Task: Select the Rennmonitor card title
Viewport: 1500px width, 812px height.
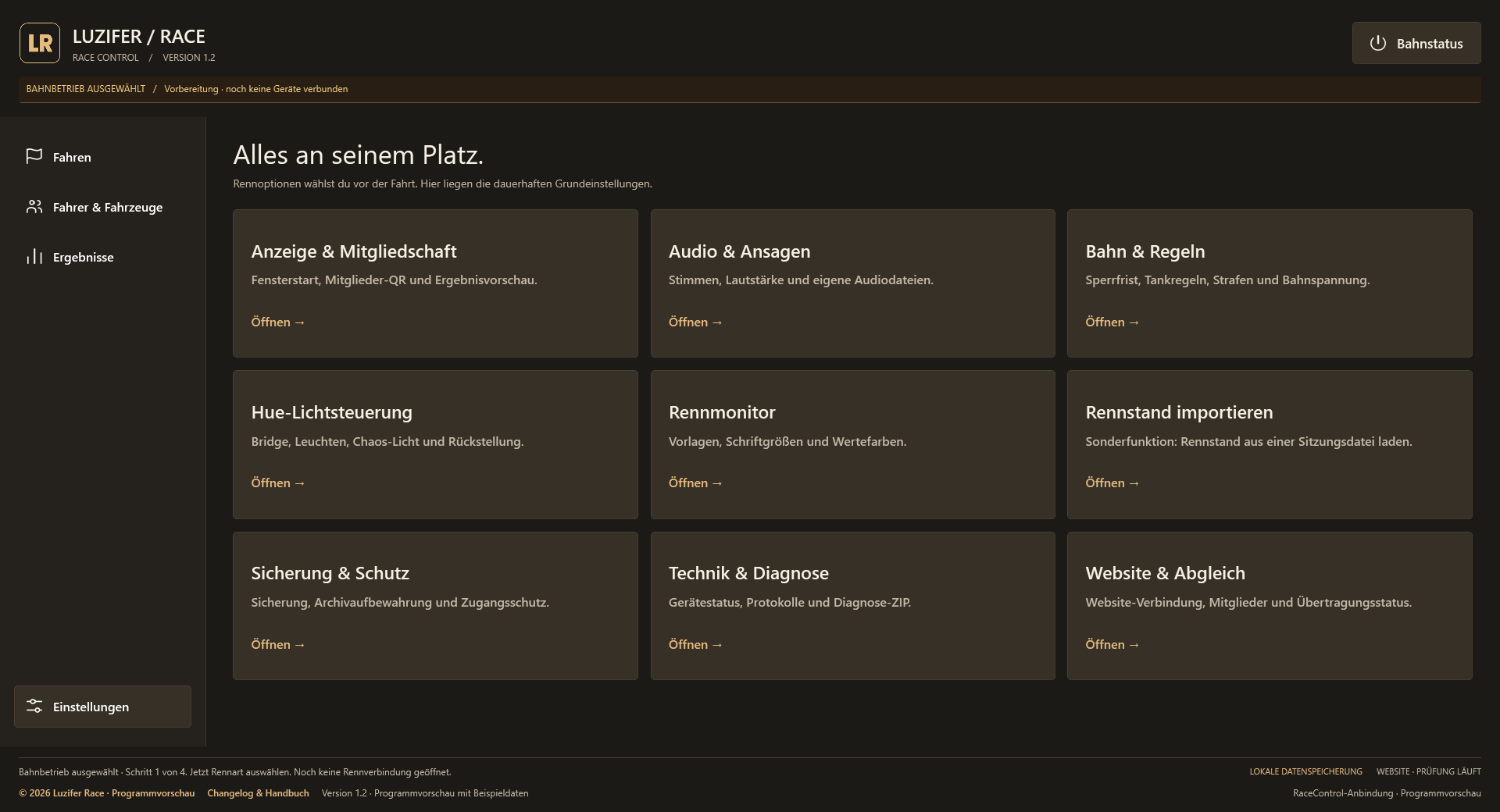Action: 722,412
